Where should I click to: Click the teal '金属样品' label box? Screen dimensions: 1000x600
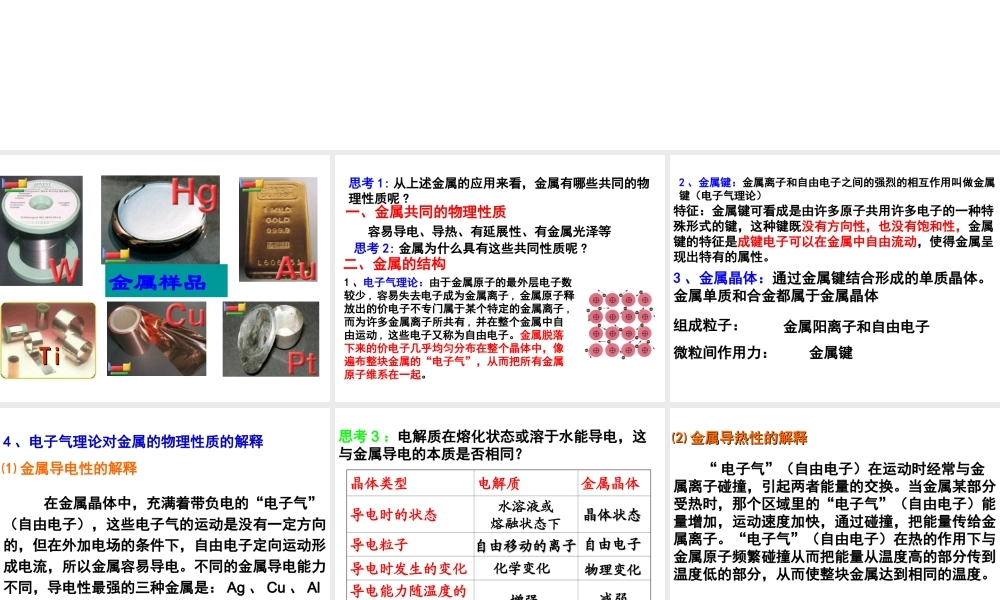coord(166,281)
